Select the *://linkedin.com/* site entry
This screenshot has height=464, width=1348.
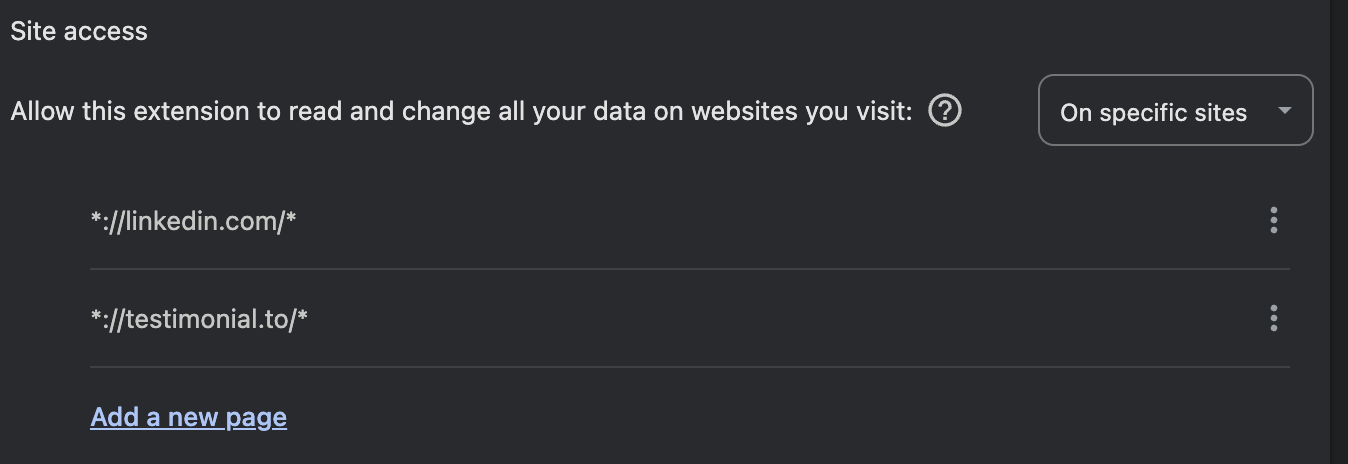click(x=690, y=220)
